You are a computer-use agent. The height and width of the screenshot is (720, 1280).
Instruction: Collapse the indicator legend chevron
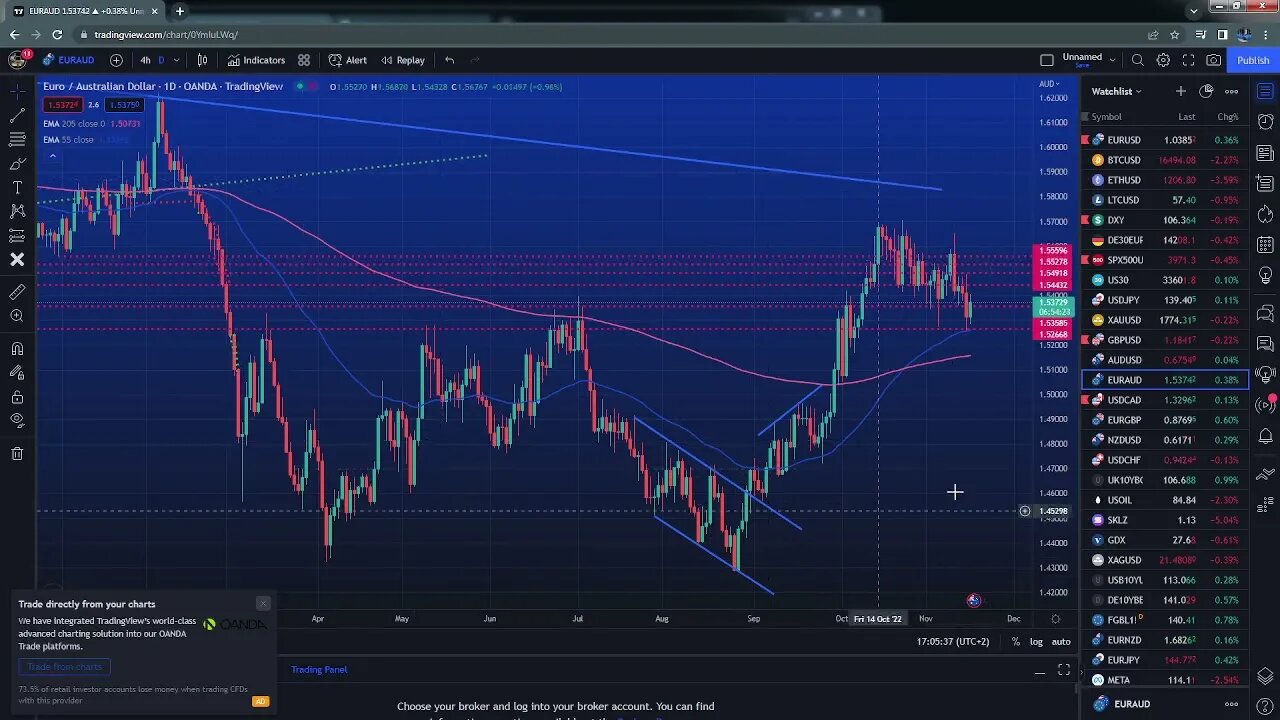pos(52,155)
